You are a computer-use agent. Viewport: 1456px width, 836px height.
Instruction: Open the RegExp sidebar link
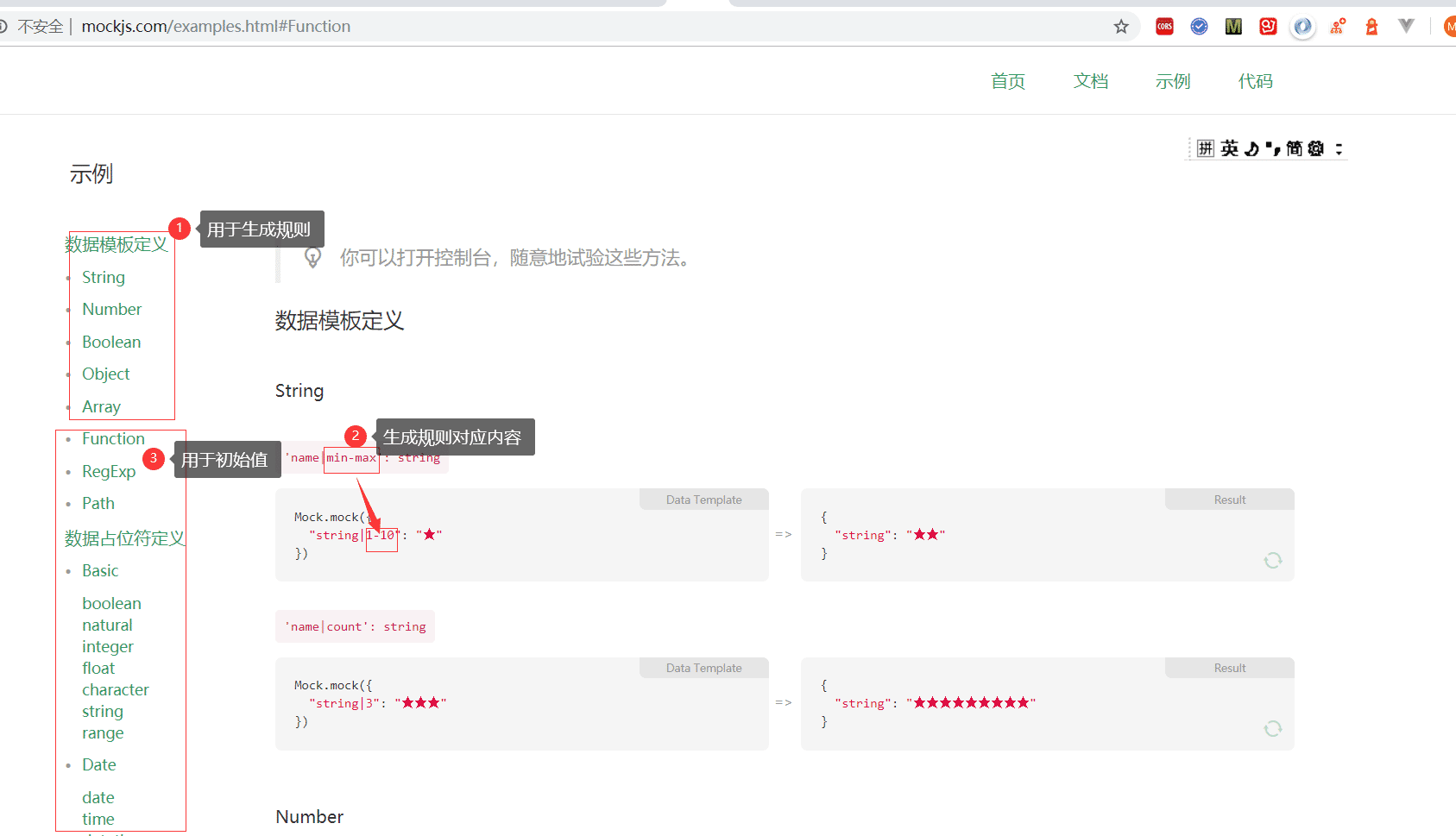tap(109, 471)
